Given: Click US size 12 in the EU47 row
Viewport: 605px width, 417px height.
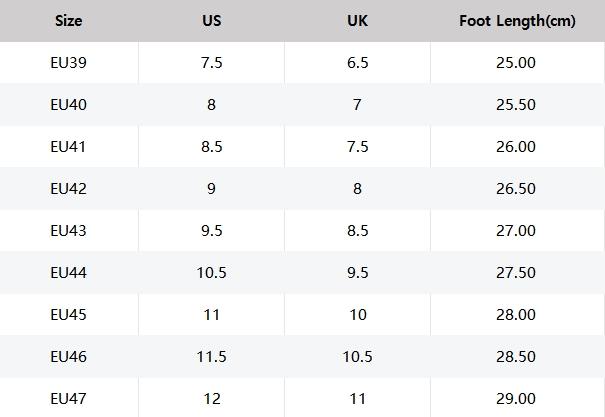Looking at the screenshot, I should coord(211,398).
